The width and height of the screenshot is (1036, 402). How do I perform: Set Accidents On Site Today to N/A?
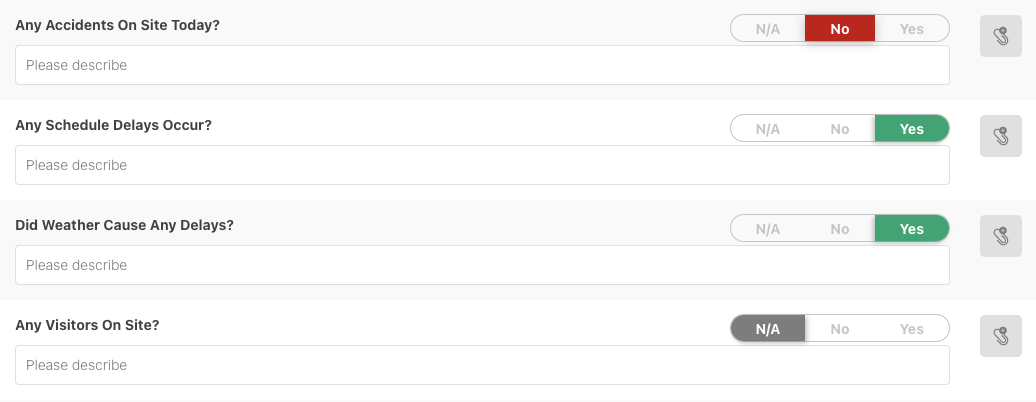tap(768, 29)
